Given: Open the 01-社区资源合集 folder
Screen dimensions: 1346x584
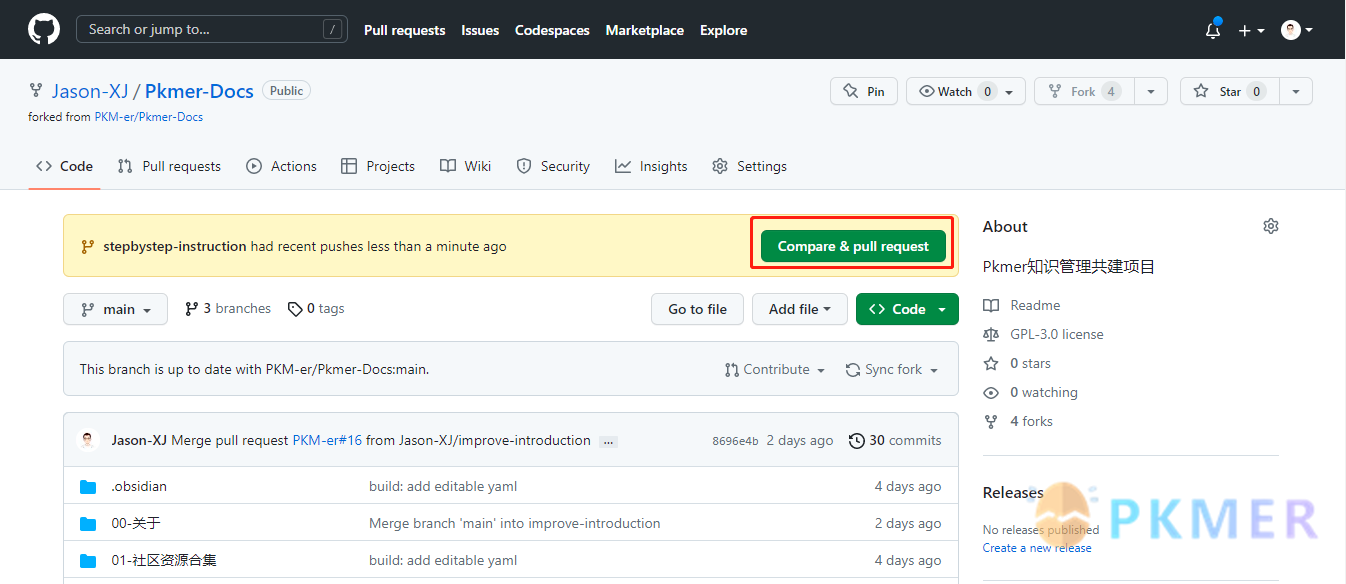Looking at the screenshot, I should pos(164,561).
